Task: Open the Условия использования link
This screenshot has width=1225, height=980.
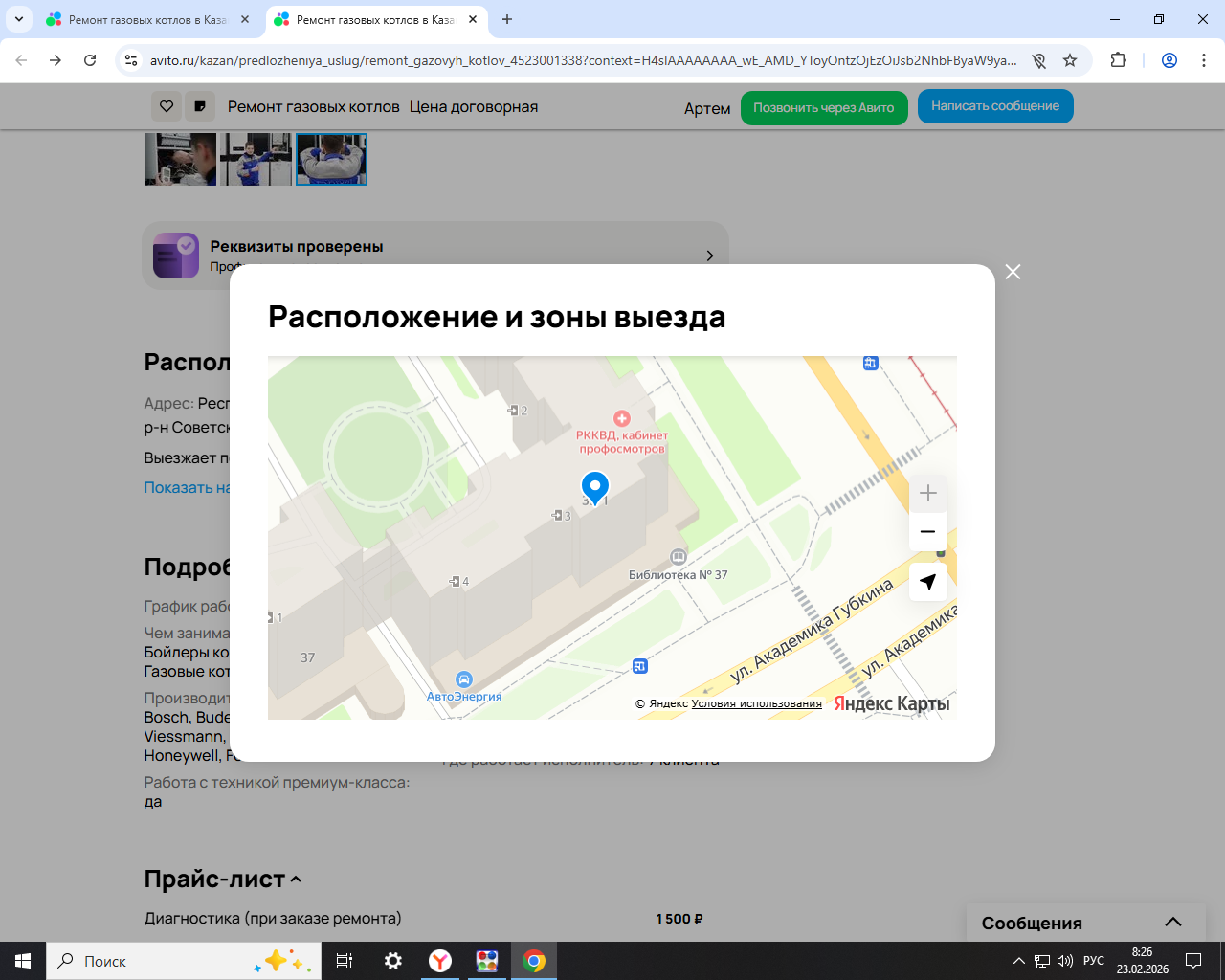Action: pos(756,703)
